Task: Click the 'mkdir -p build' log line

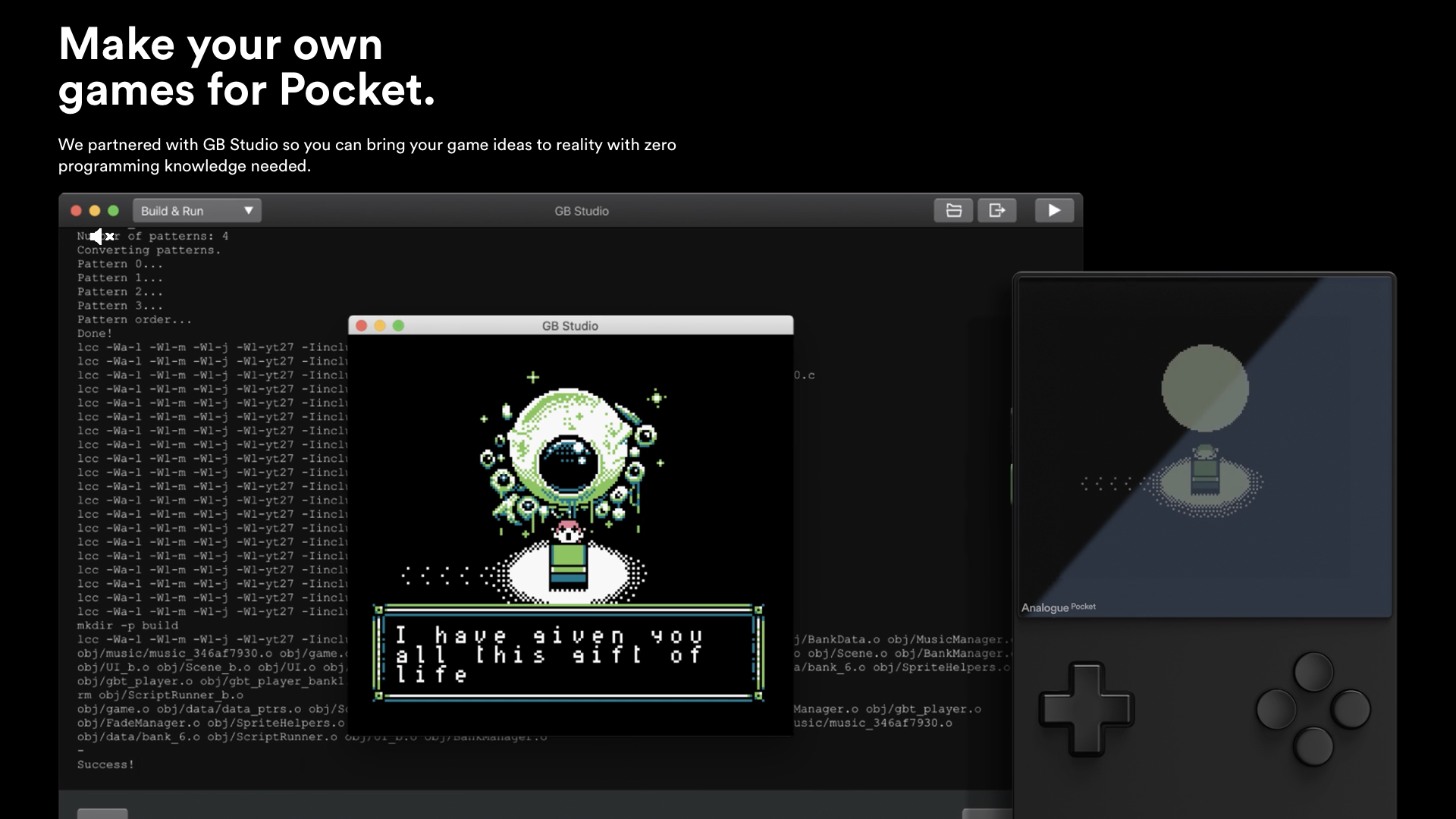Action: 127,626
